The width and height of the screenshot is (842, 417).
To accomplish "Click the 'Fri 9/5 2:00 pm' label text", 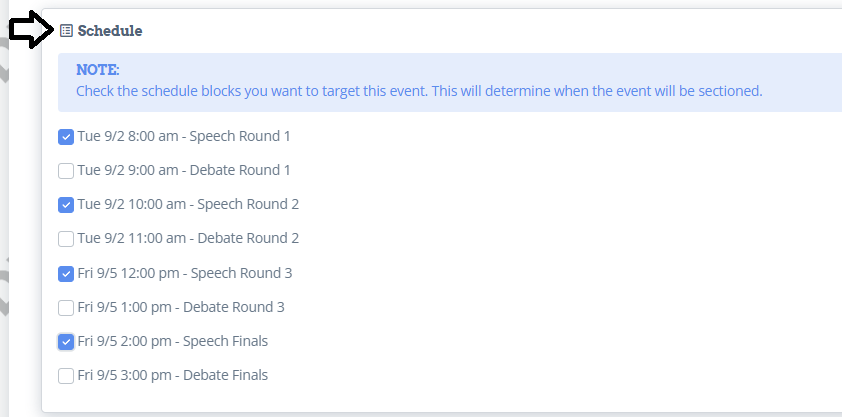I will click(x=125, y=341).
